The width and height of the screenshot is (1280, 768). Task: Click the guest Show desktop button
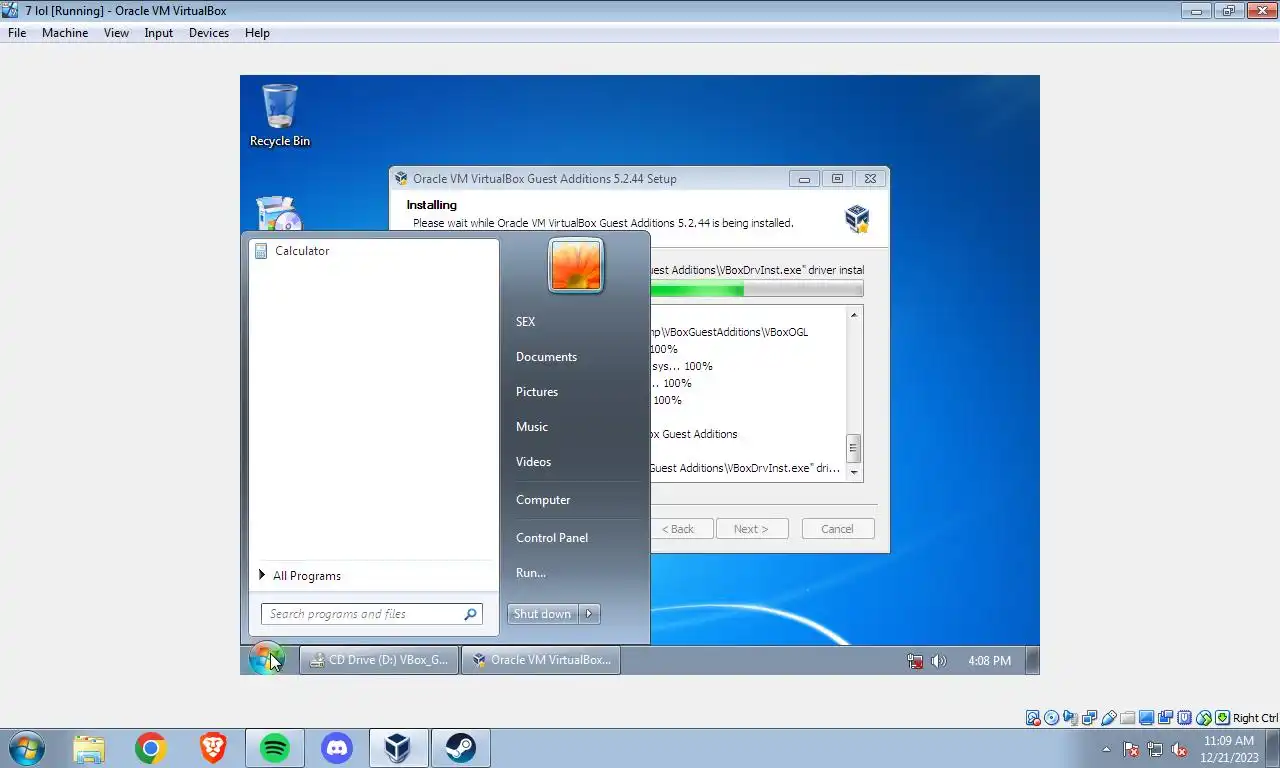[x=1032, y=660]
